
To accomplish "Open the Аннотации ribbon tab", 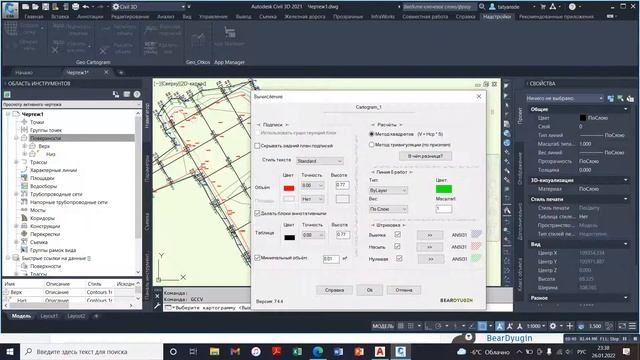I will click(x=90, y=17).
